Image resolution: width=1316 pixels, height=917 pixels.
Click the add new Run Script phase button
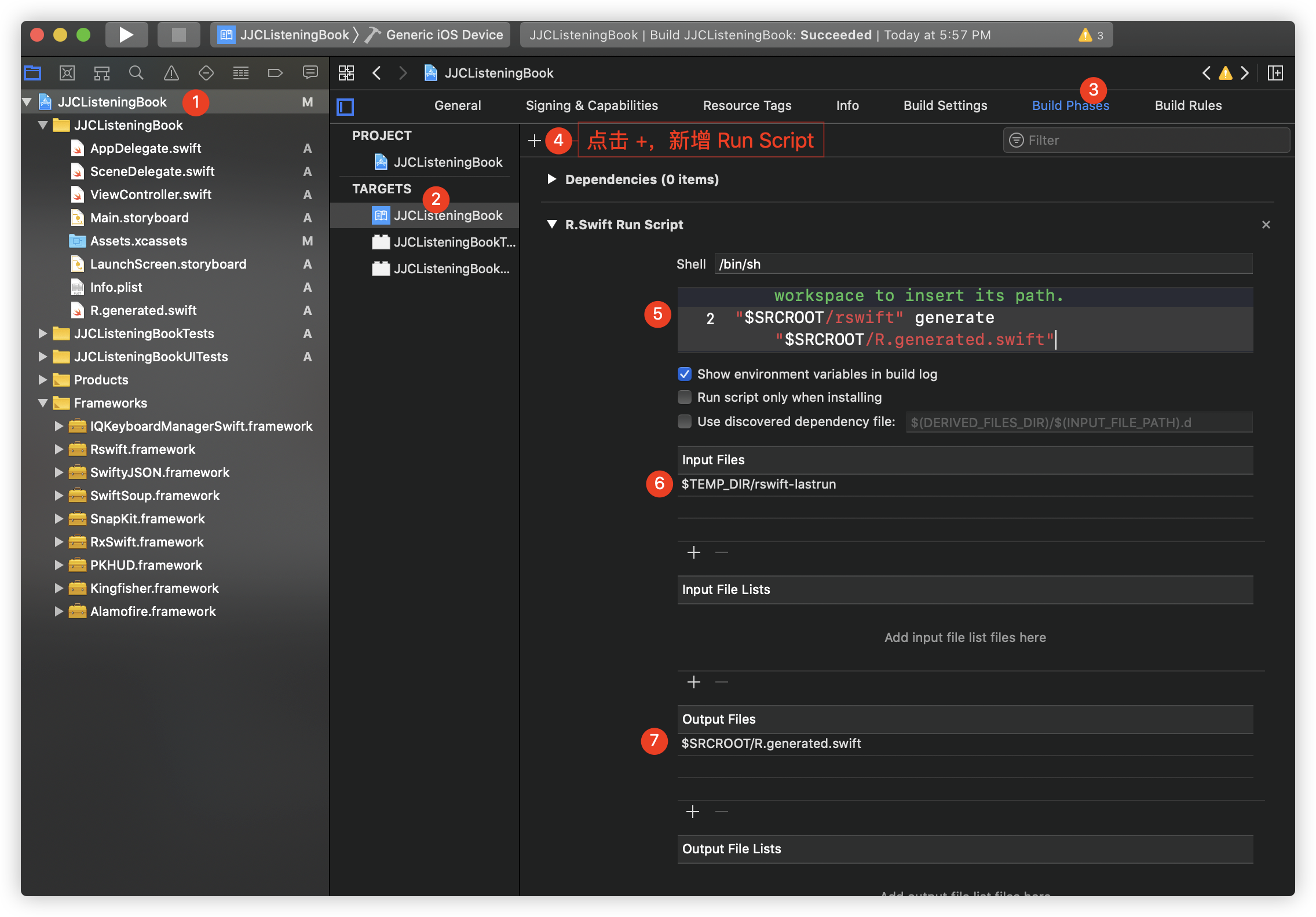point(536,140)
